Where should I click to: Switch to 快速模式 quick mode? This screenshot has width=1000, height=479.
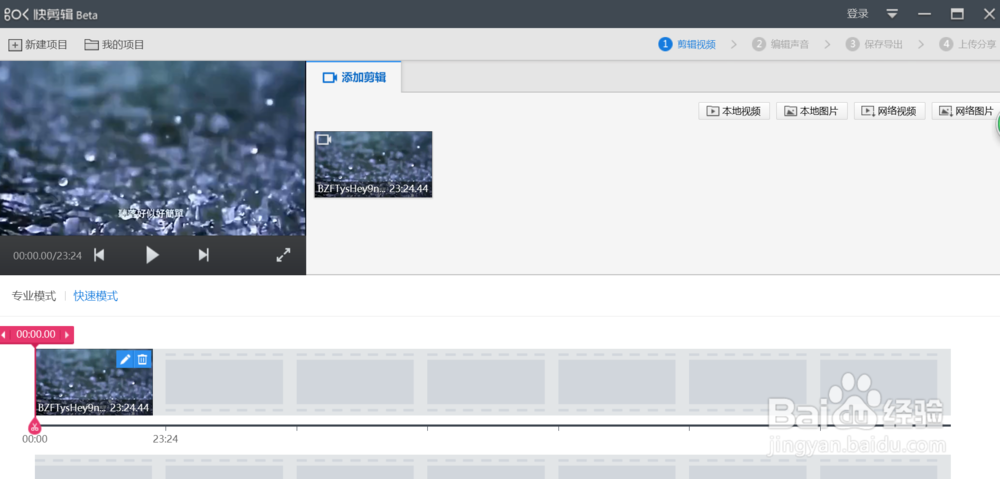click(96, 296)
